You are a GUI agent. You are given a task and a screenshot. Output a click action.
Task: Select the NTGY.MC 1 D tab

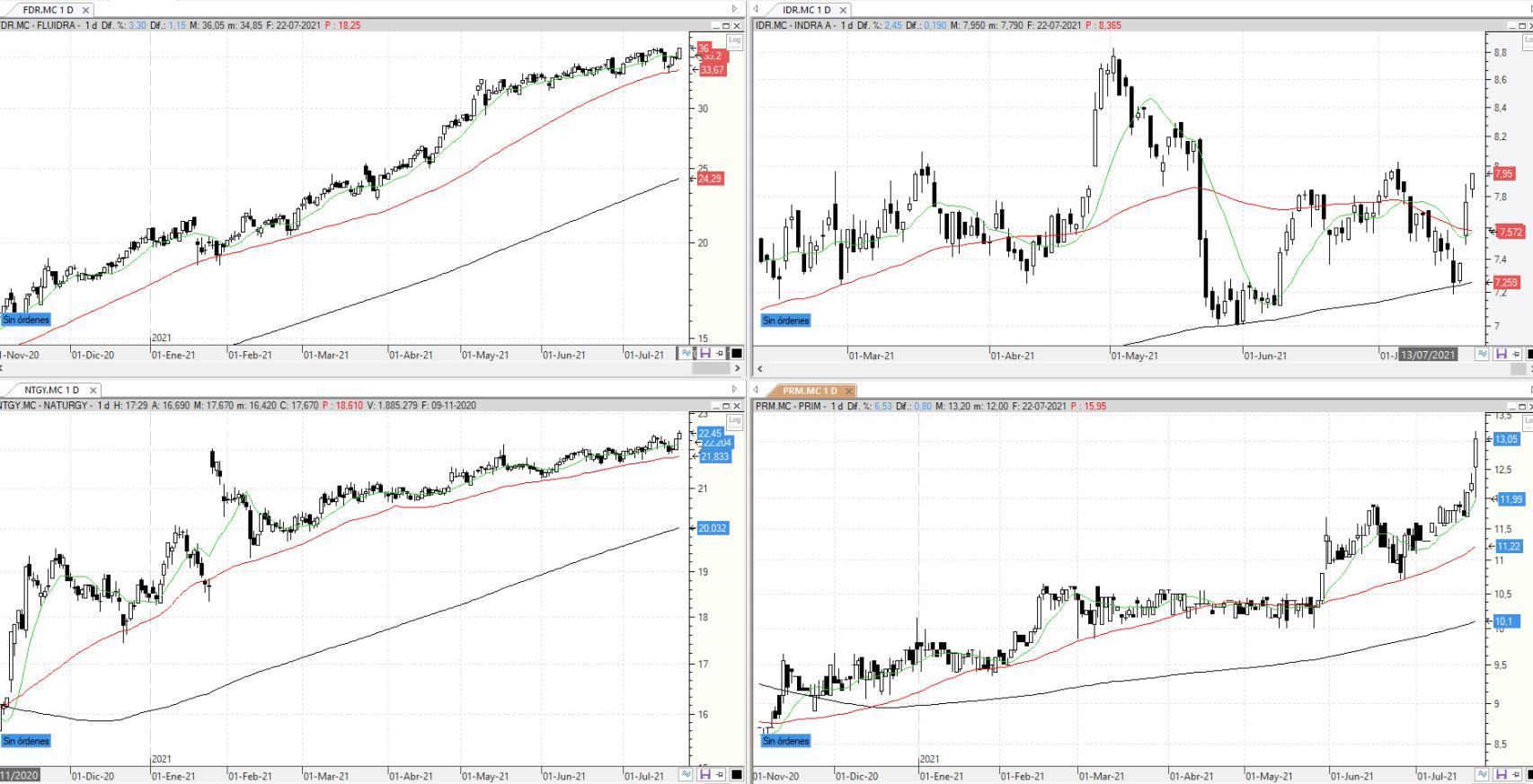(x=51, y=390)
